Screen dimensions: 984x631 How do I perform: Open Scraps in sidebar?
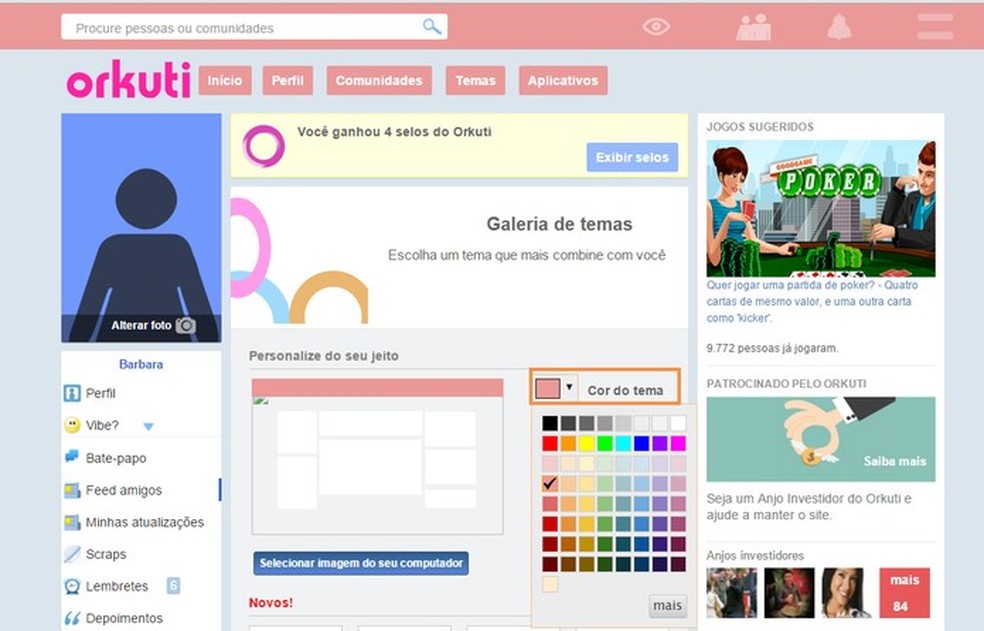106,554
